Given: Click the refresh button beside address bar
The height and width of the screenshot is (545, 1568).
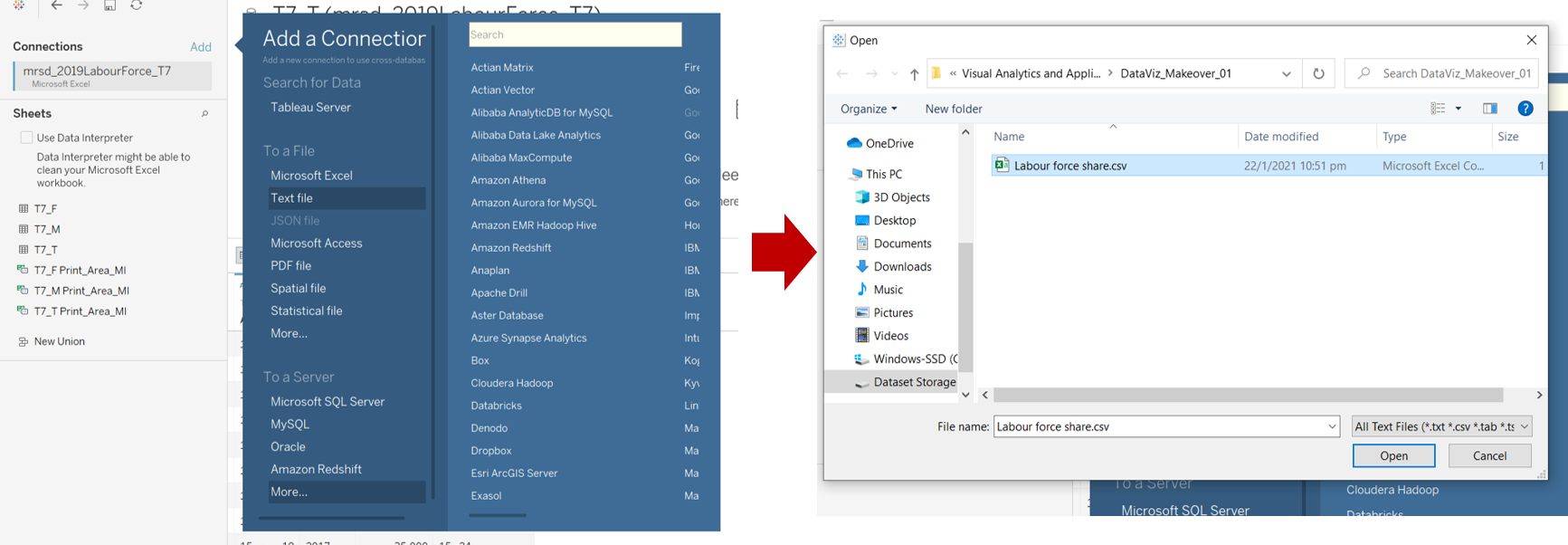Looking at the screenshot, I should point(1318,74).
